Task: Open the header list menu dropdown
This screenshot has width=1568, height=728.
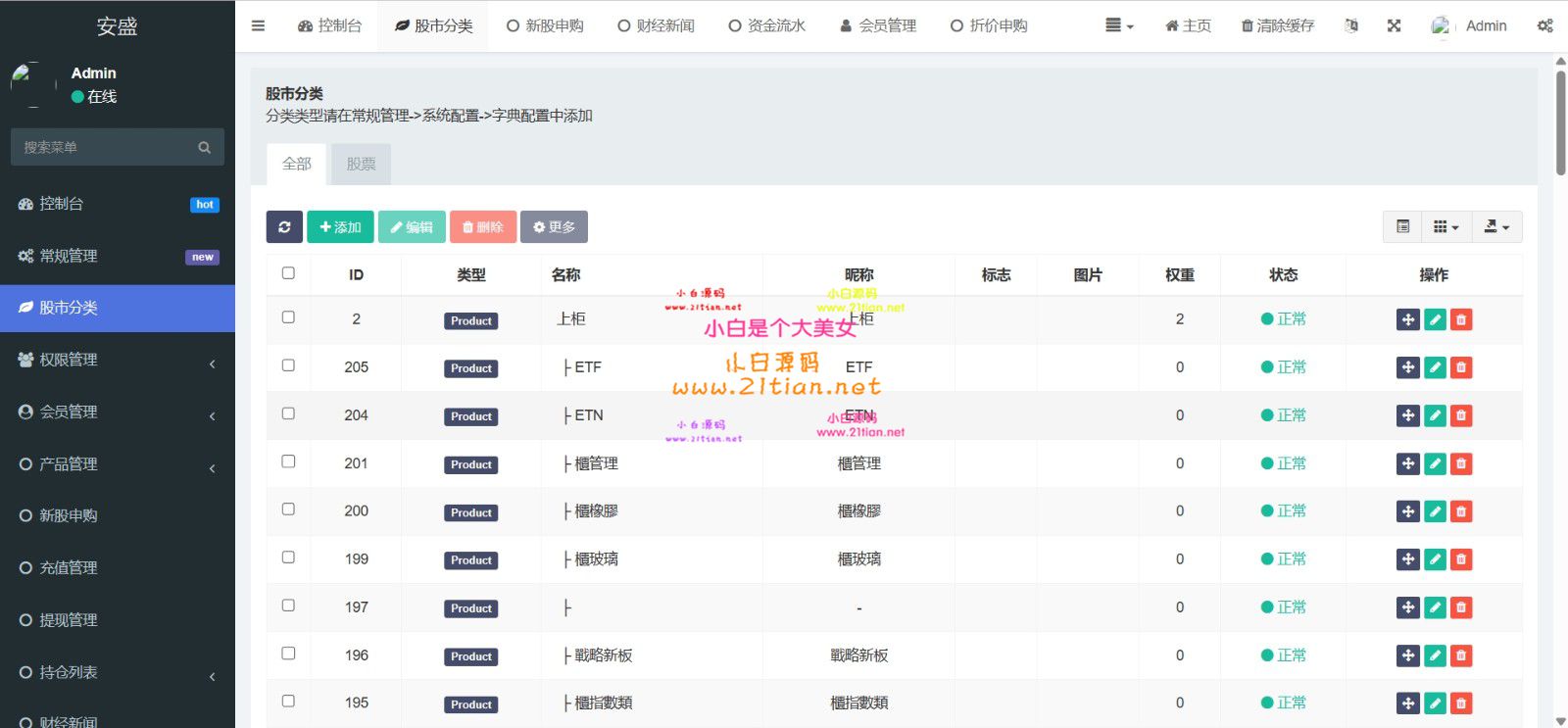Action: click(x=1119, y=25)
